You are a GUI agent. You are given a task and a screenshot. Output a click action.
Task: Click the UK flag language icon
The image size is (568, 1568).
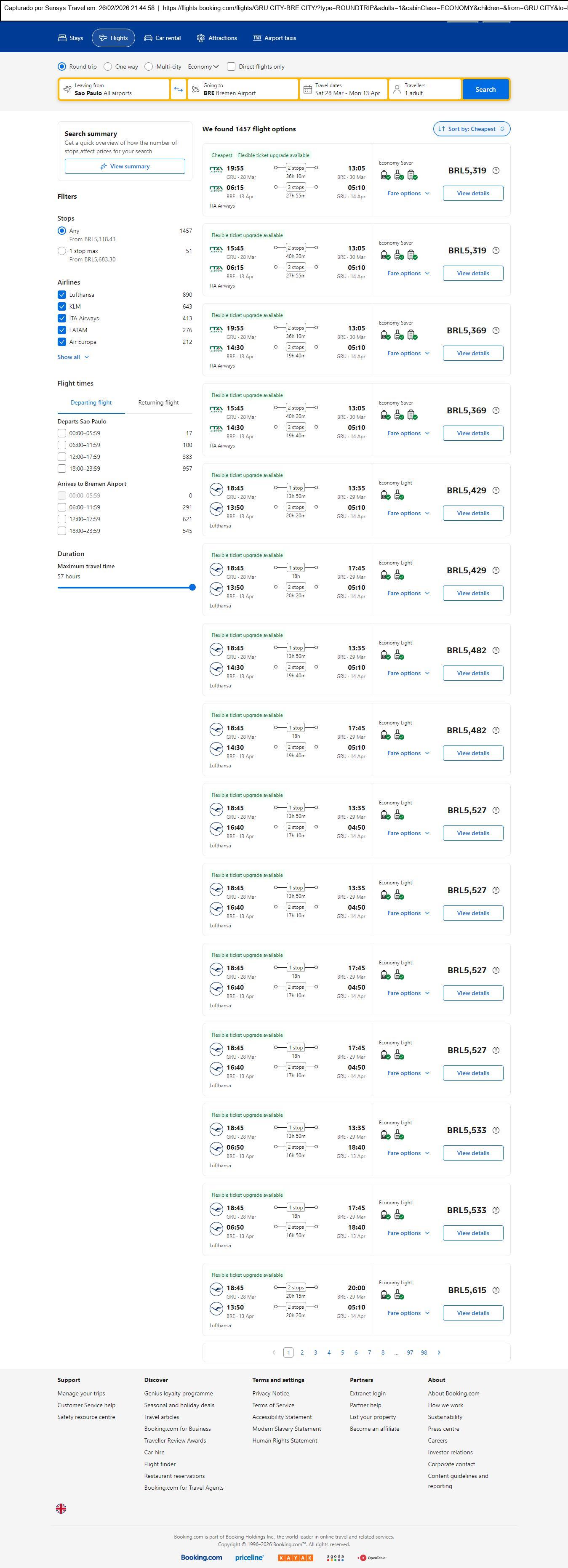pos(61,1508)
